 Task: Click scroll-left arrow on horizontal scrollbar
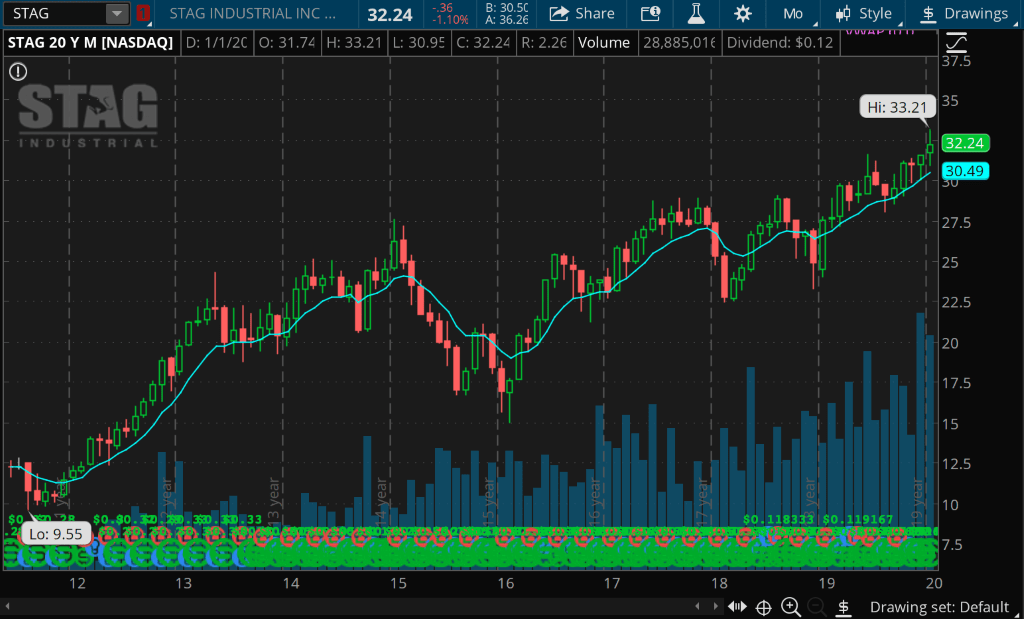point(9,606)
